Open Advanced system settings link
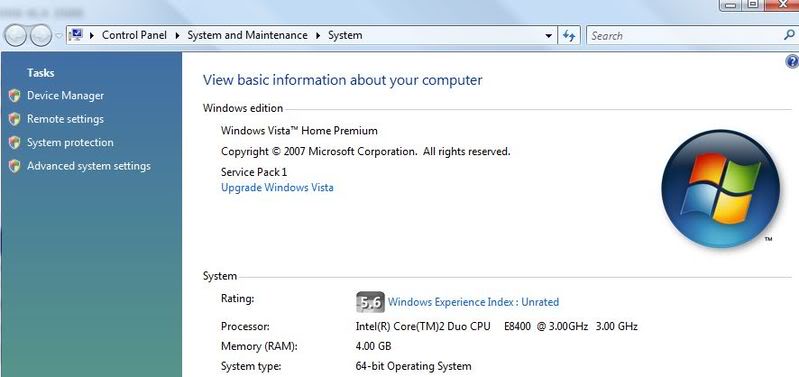 [89, 166]
